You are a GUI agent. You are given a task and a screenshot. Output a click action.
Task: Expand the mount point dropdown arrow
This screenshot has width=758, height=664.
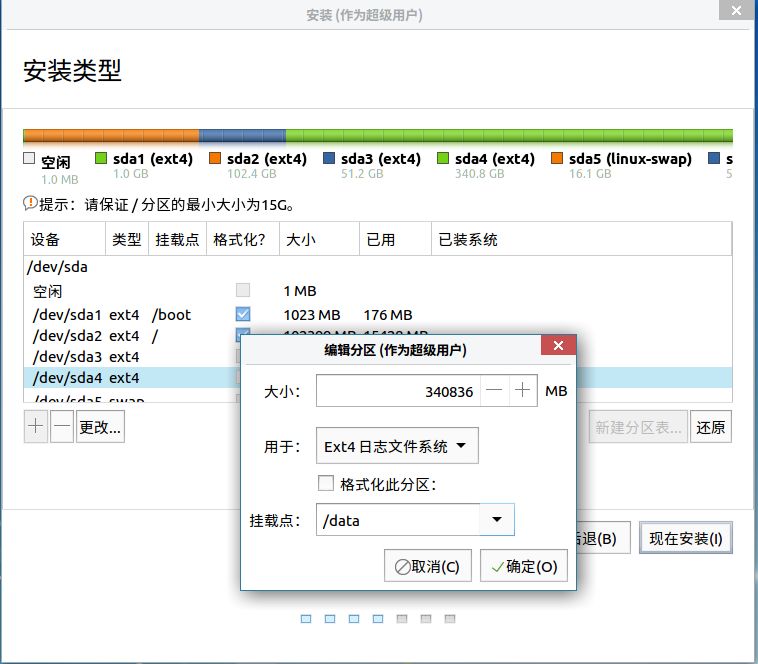tap(496, 520)
